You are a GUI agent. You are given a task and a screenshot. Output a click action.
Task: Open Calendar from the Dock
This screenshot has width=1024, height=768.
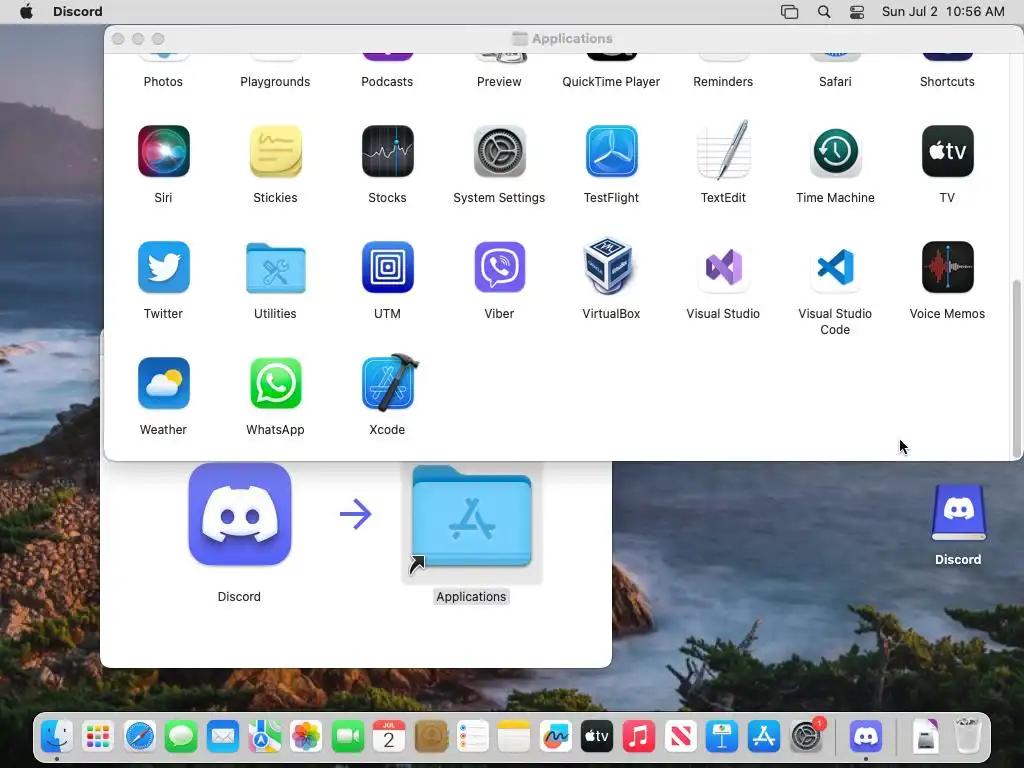pos(389,737)
